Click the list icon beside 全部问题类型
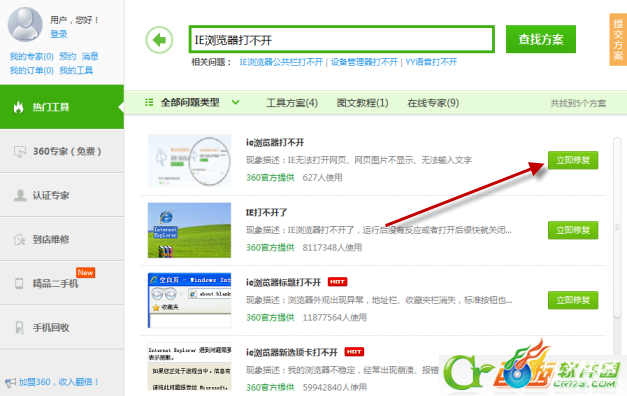The image size is (627, 396). click(x=149, y=102)
